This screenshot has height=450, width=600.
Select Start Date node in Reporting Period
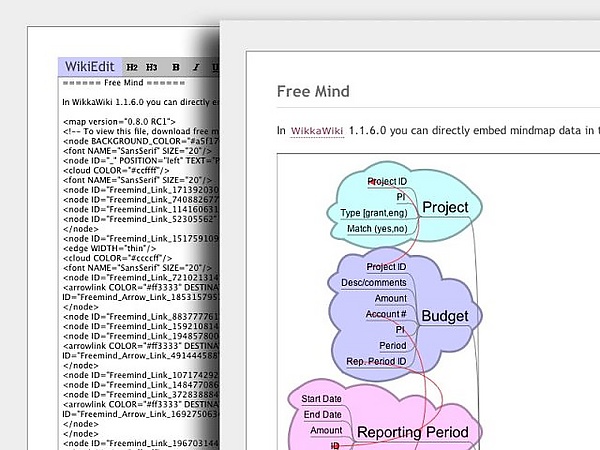point(321,399)
